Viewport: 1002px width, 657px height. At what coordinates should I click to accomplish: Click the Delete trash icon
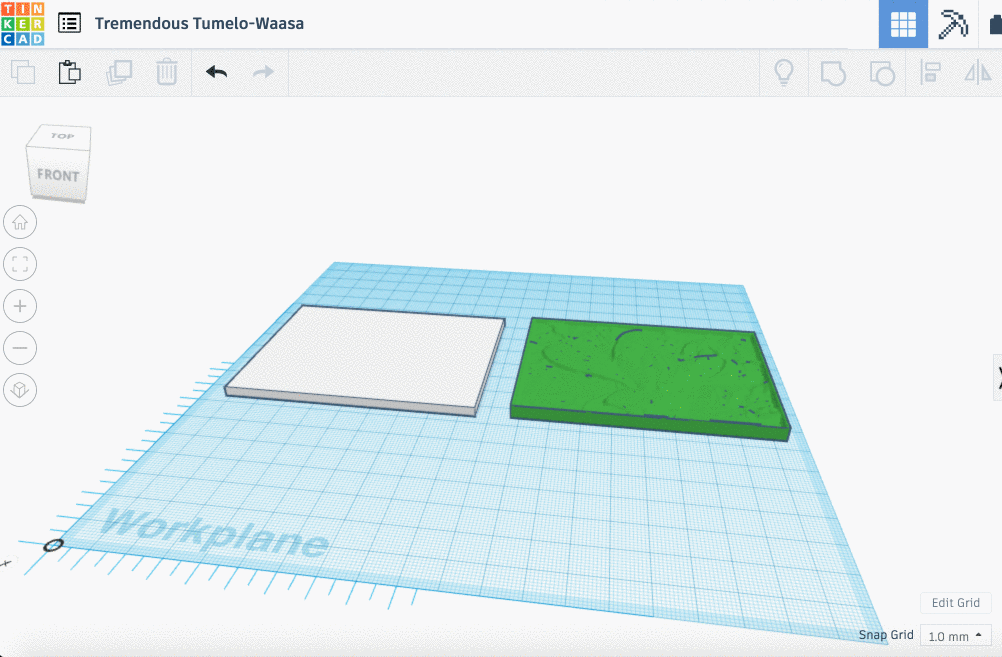(167, 72)
